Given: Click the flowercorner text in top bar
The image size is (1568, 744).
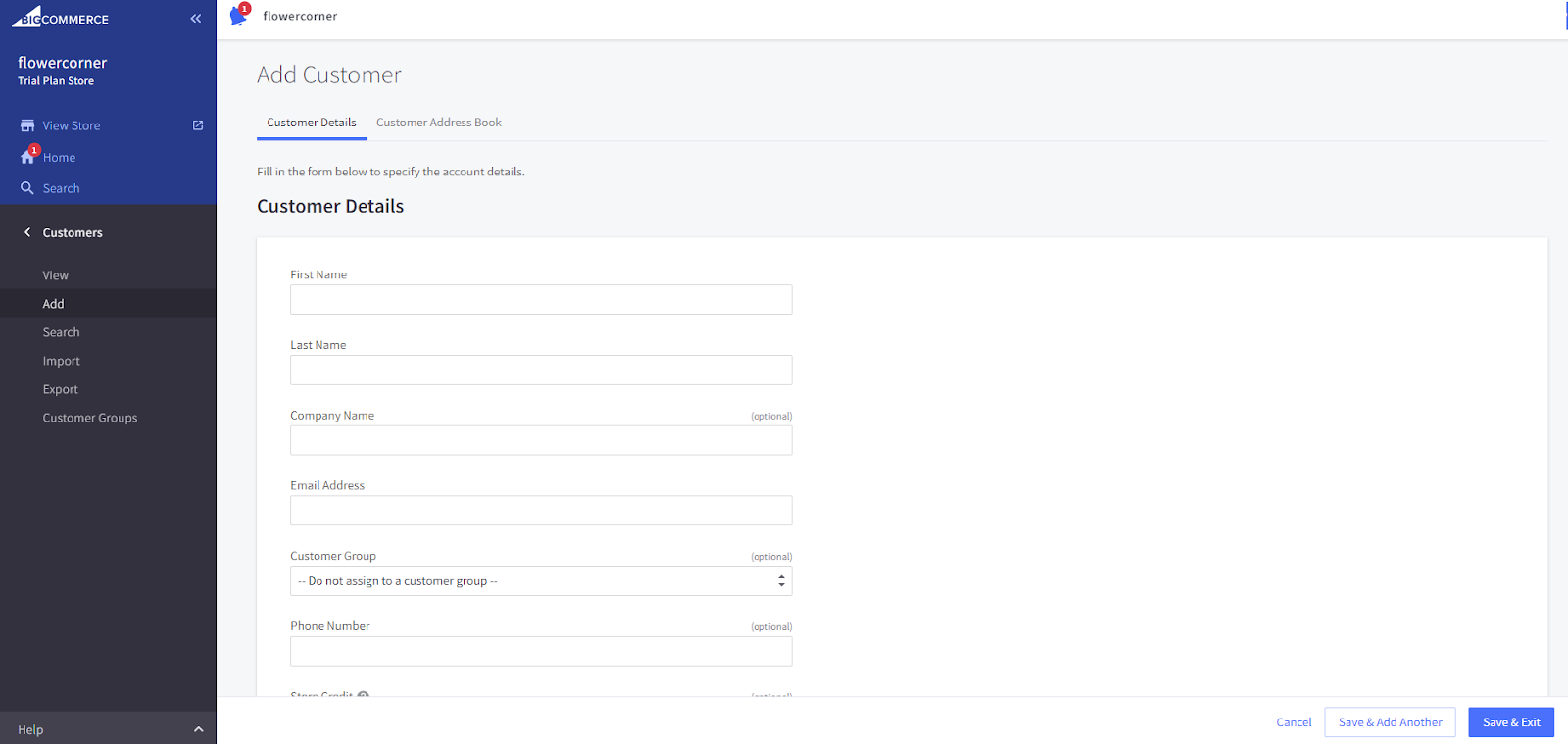Looking at the screenshot, I should (300, 16).
